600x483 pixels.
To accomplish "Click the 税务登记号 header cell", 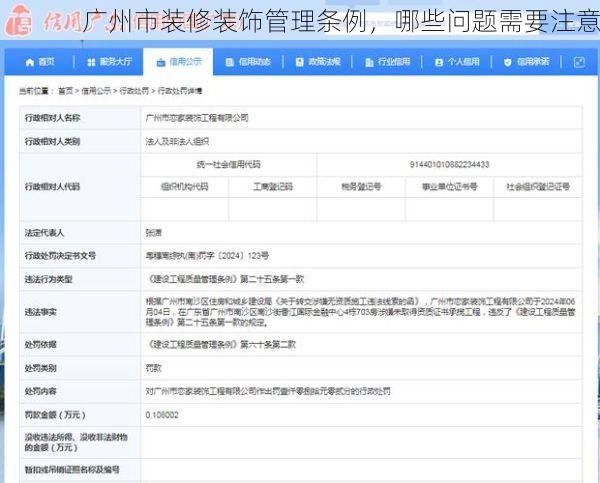I will point(361,187).
